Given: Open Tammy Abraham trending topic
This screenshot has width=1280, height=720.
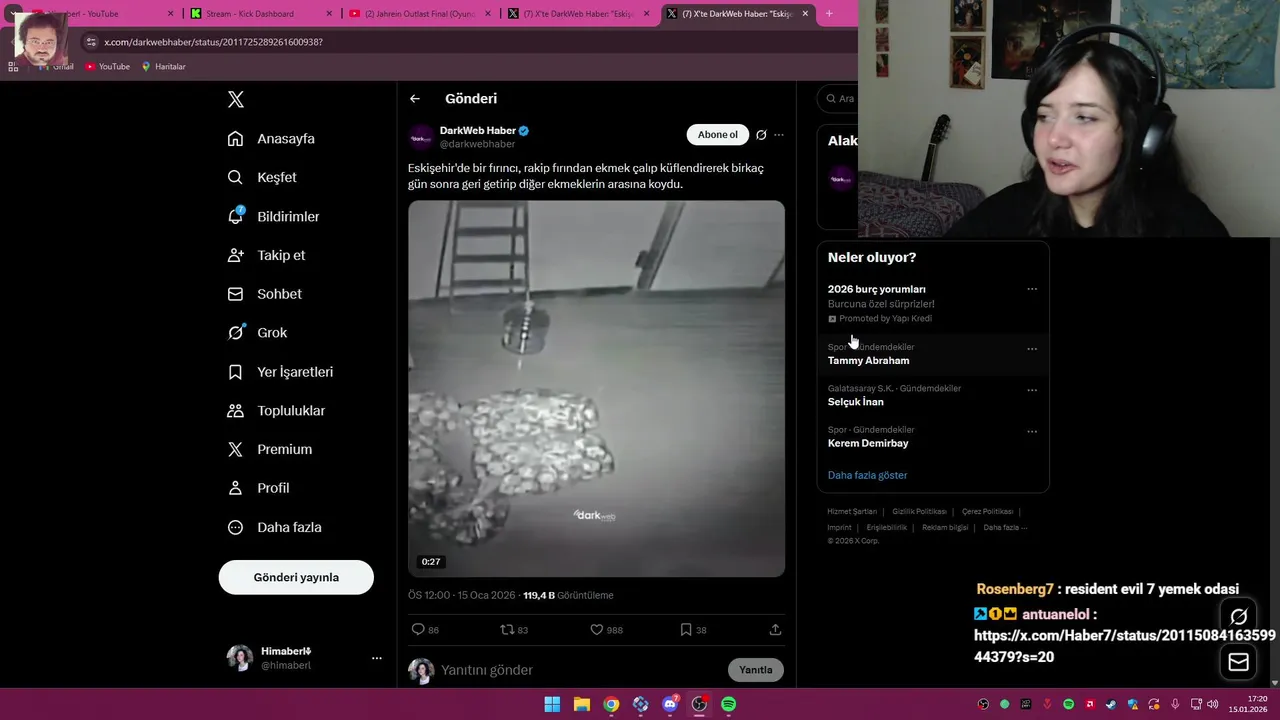Looking at the screenshot, I should 868,361.
